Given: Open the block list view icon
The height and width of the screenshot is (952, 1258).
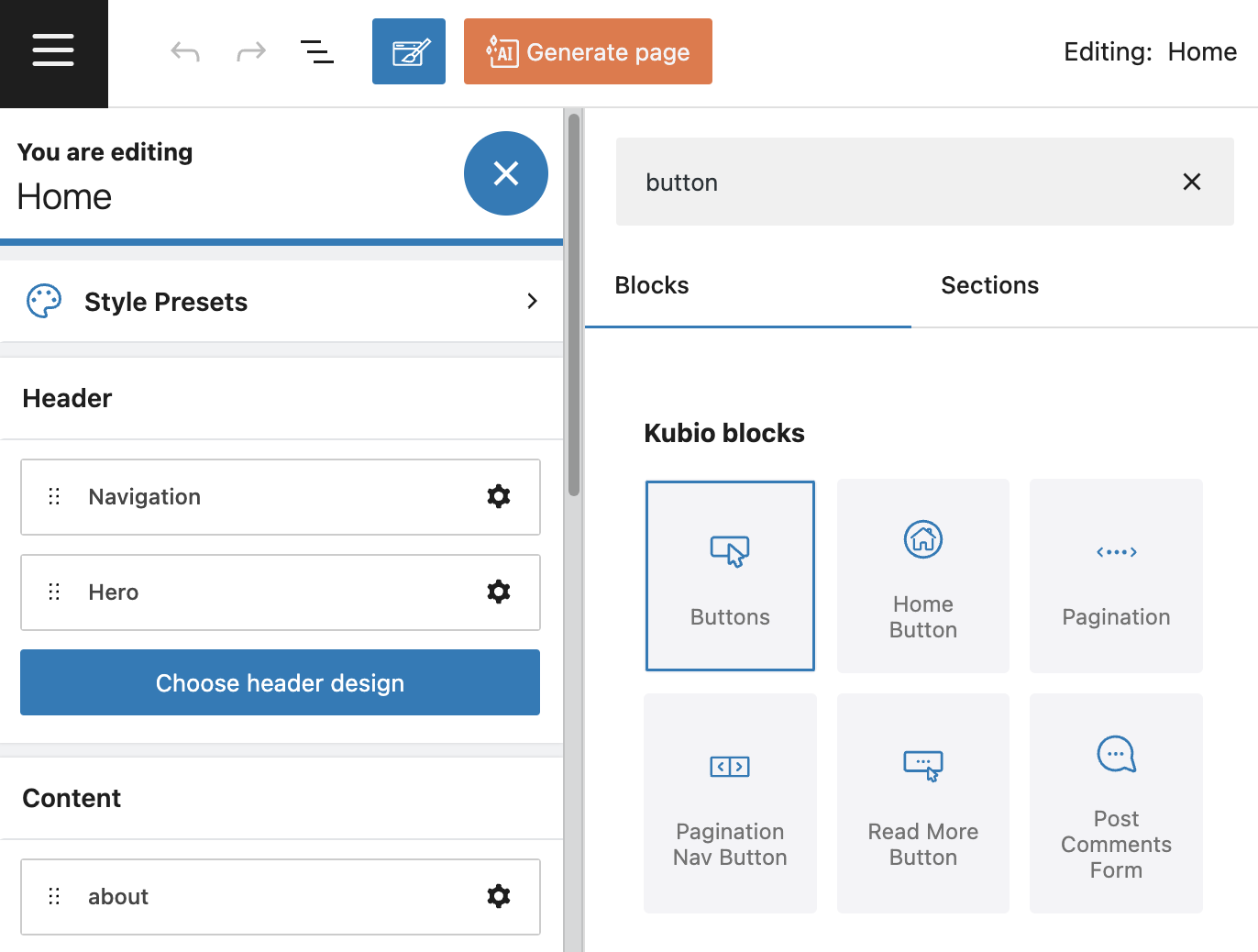Looking at the screenshot, I should point(317,52).
